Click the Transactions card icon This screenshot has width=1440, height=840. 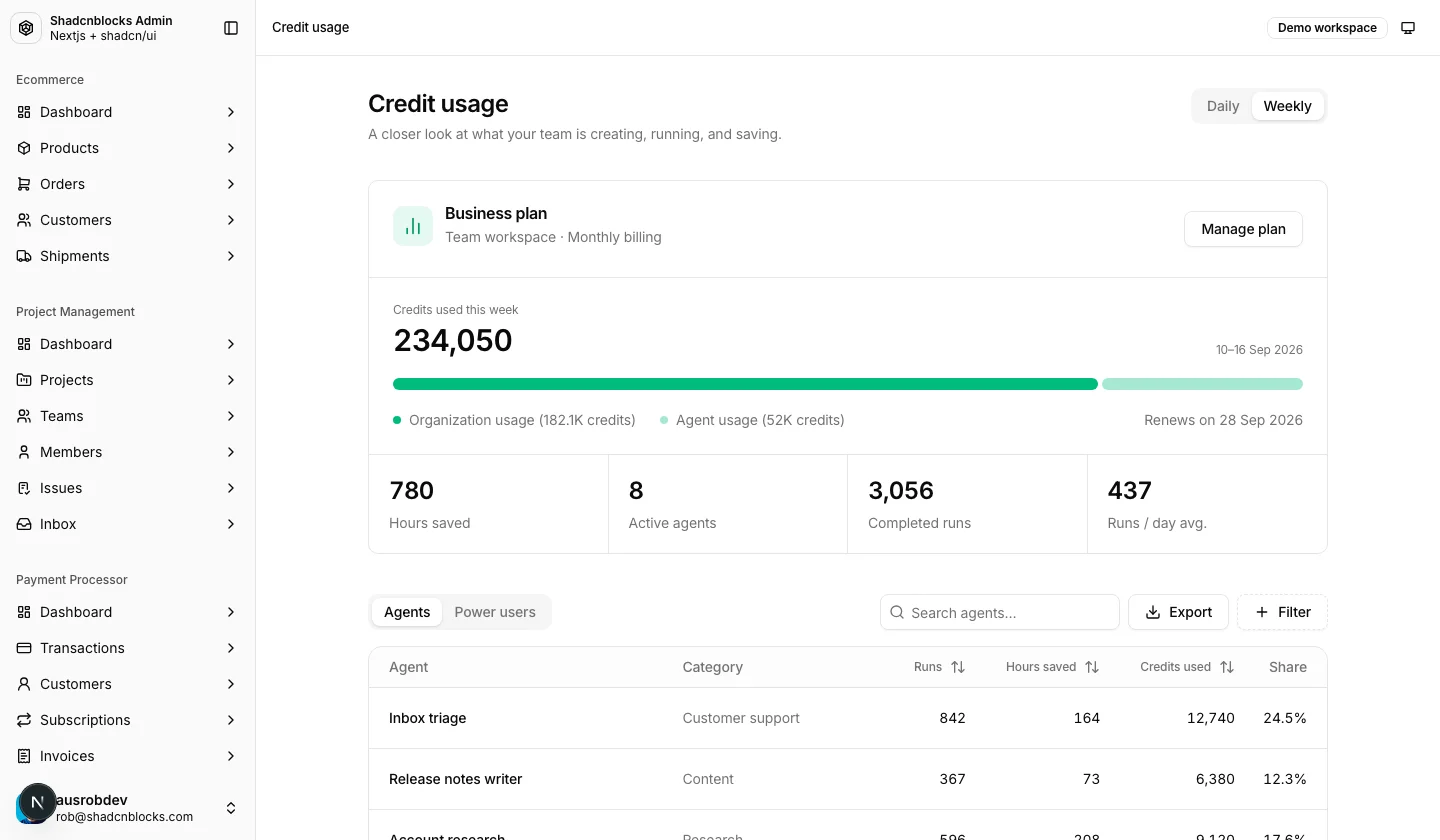(x=24, y=648)
